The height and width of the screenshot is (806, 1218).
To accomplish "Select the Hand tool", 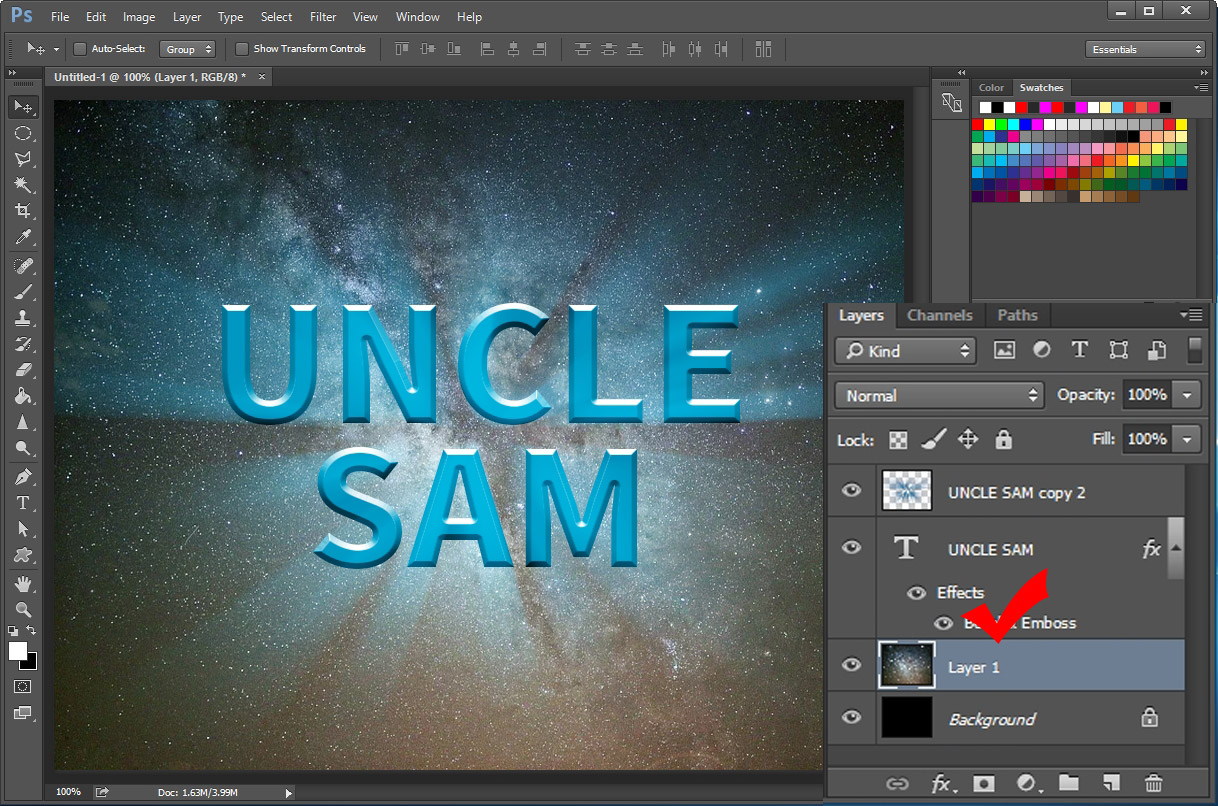I will click(23, 584).
